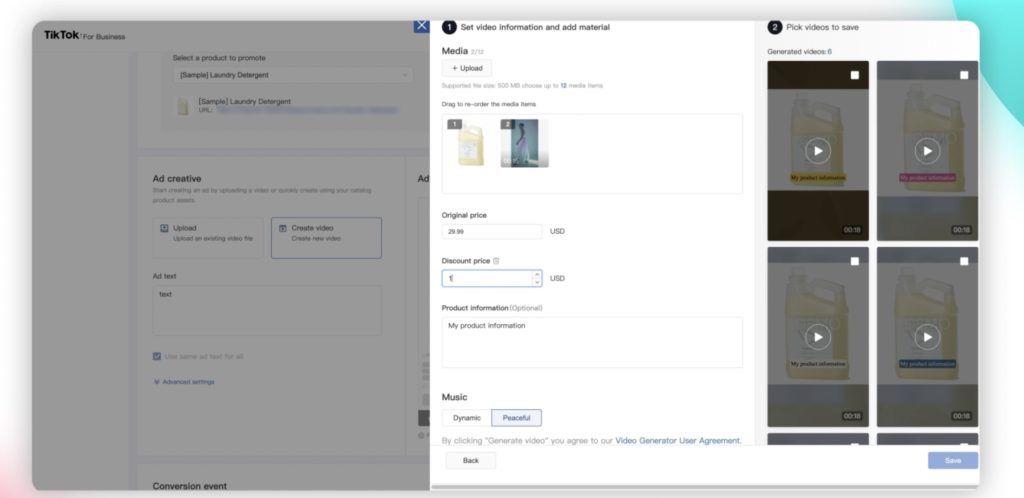
Task: Click the Ad text box in background page
Action: click(x=267, y=311)
